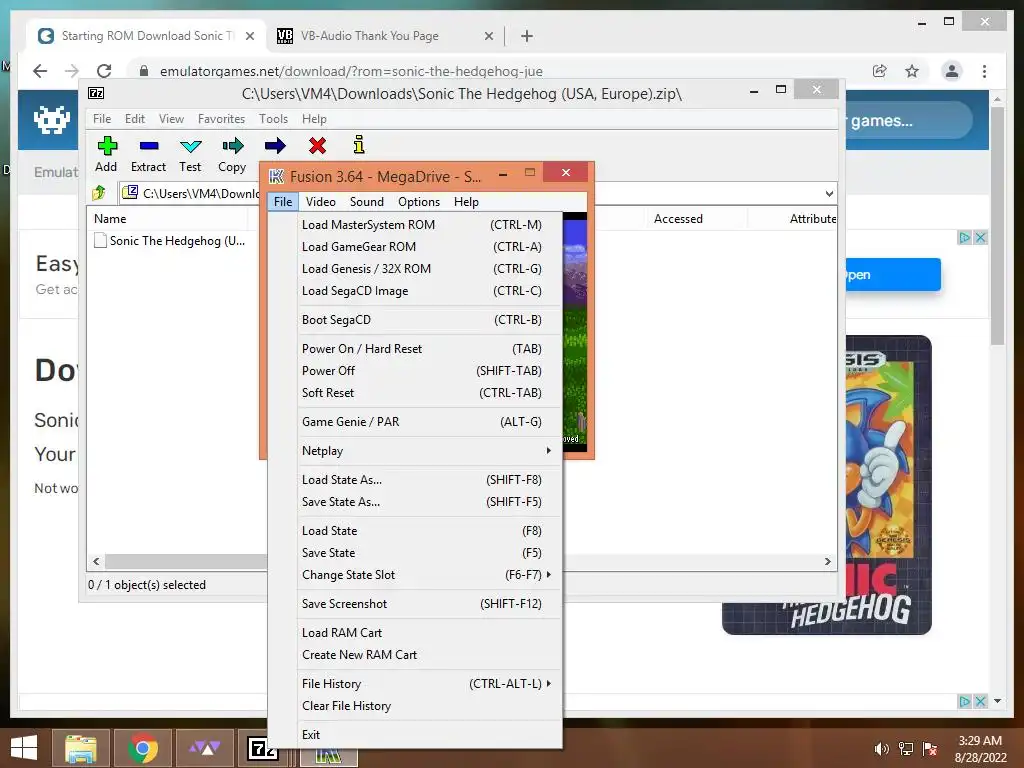
Task: Open the Chrome three-dot menu
Action: click(x=984, y=71)
